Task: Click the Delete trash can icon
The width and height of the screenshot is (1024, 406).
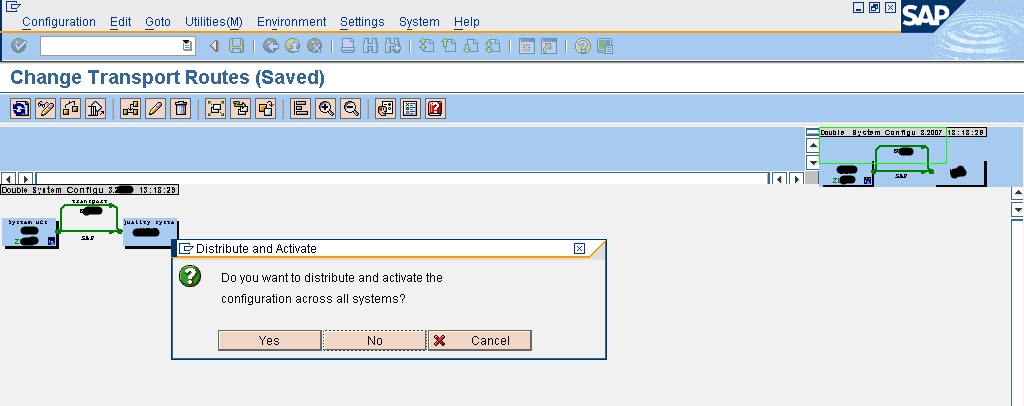Action: point(180,108)
